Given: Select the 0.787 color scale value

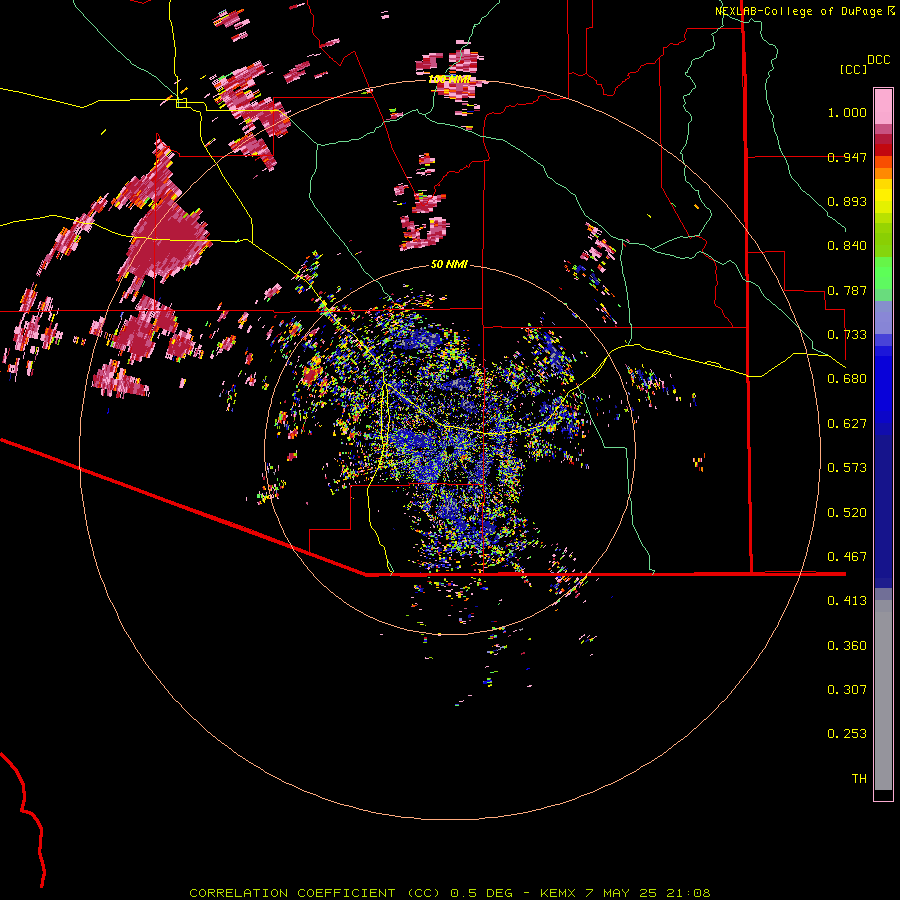Looking at the screenshot, I should 847,290.
